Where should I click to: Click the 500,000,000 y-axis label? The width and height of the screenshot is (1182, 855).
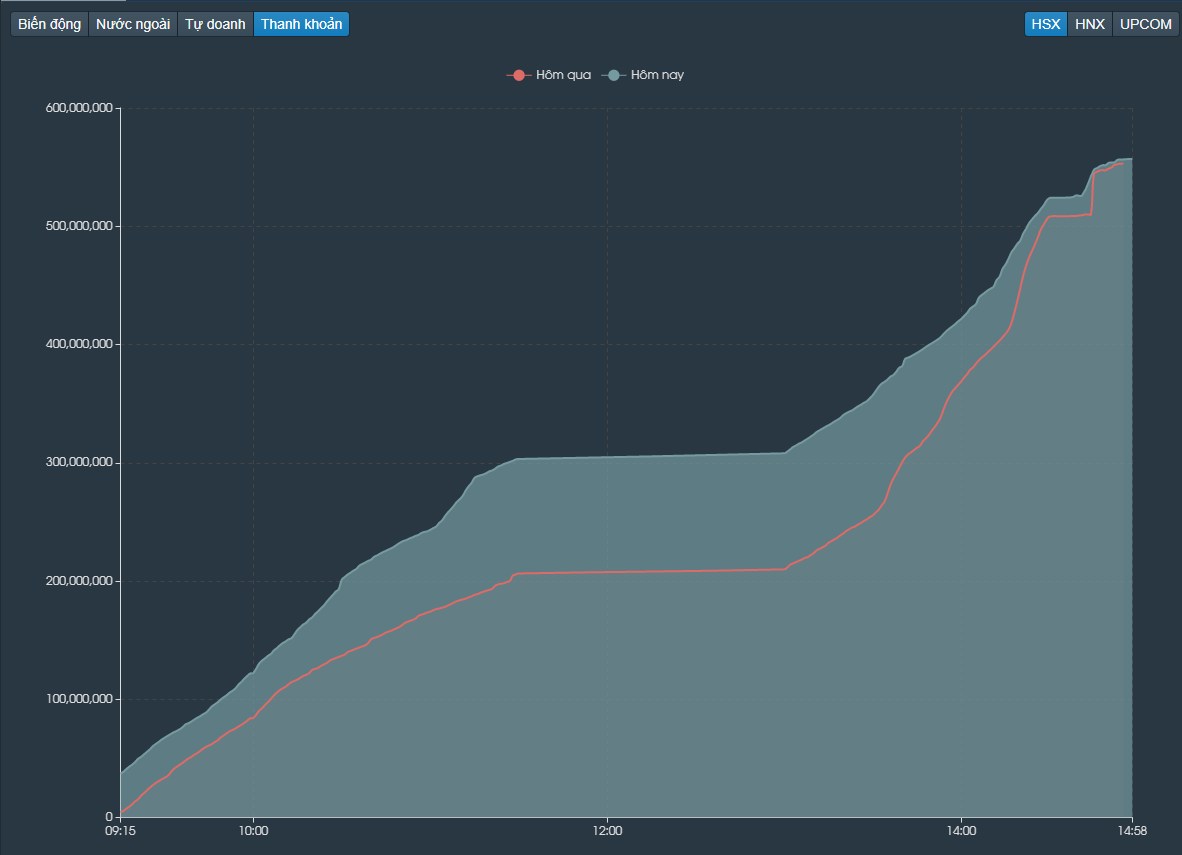coord(79,226)
